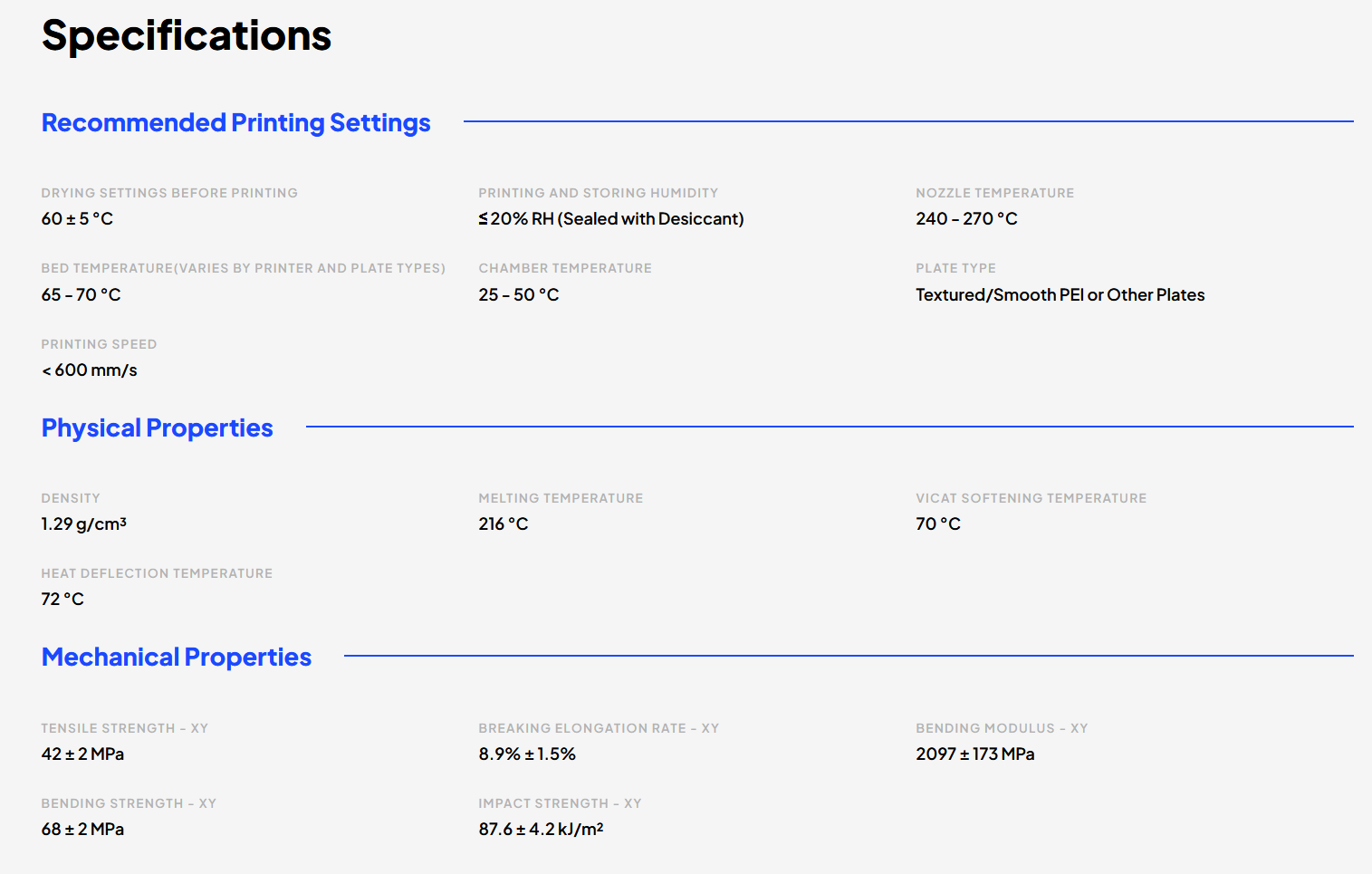1372x874 pixels.
Task: Click the bending modulus value 2097 ± 173 MPa
Action: click(x=974, y=754)
